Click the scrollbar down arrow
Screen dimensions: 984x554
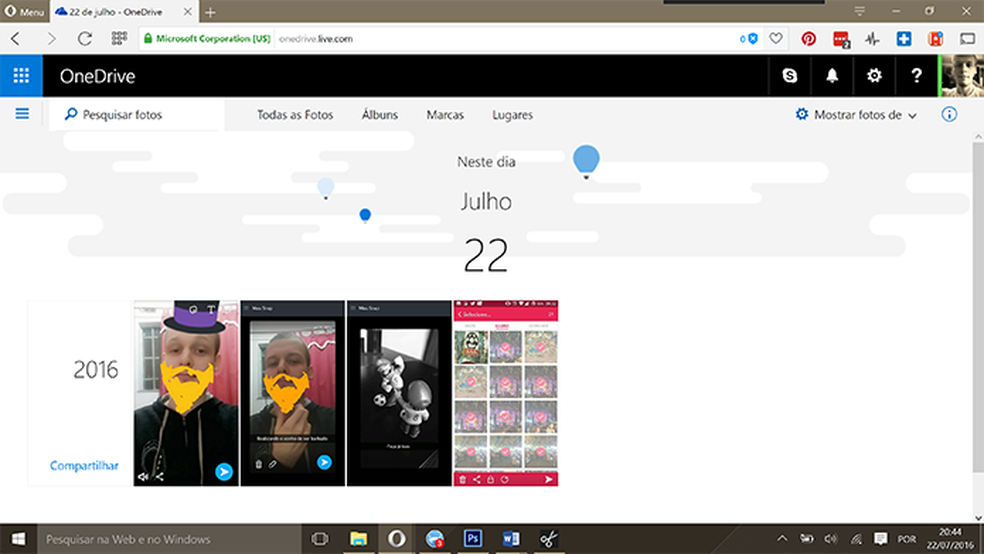[x=978, y=518]
